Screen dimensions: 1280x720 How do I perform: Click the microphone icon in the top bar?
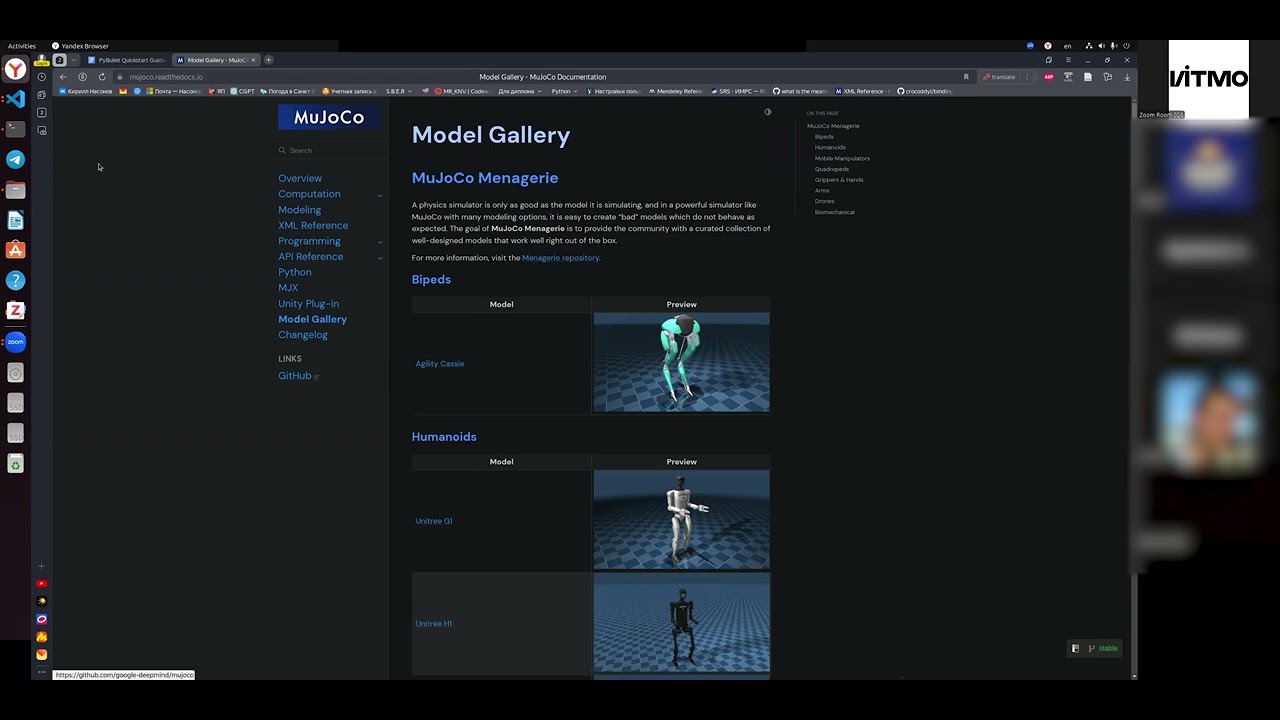pyautogui.click(x=1113, y=46)
